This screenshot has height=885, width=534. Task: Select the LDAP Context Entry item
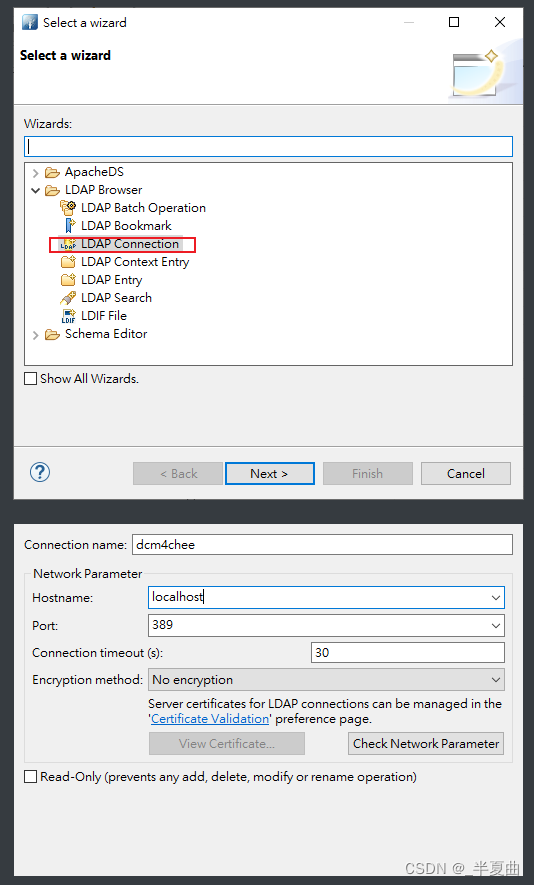(135, 262)
